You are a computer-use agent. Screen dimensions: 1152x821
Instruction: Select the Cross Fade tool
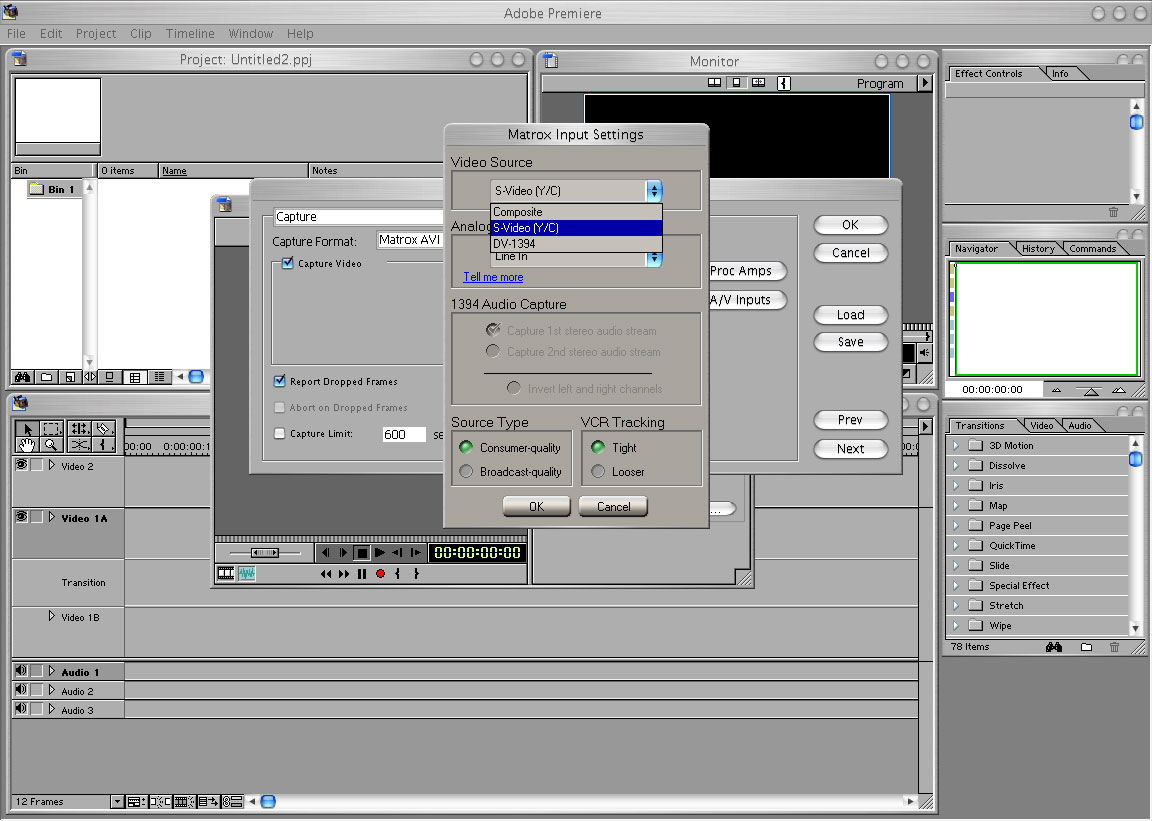tap(79, 445)
